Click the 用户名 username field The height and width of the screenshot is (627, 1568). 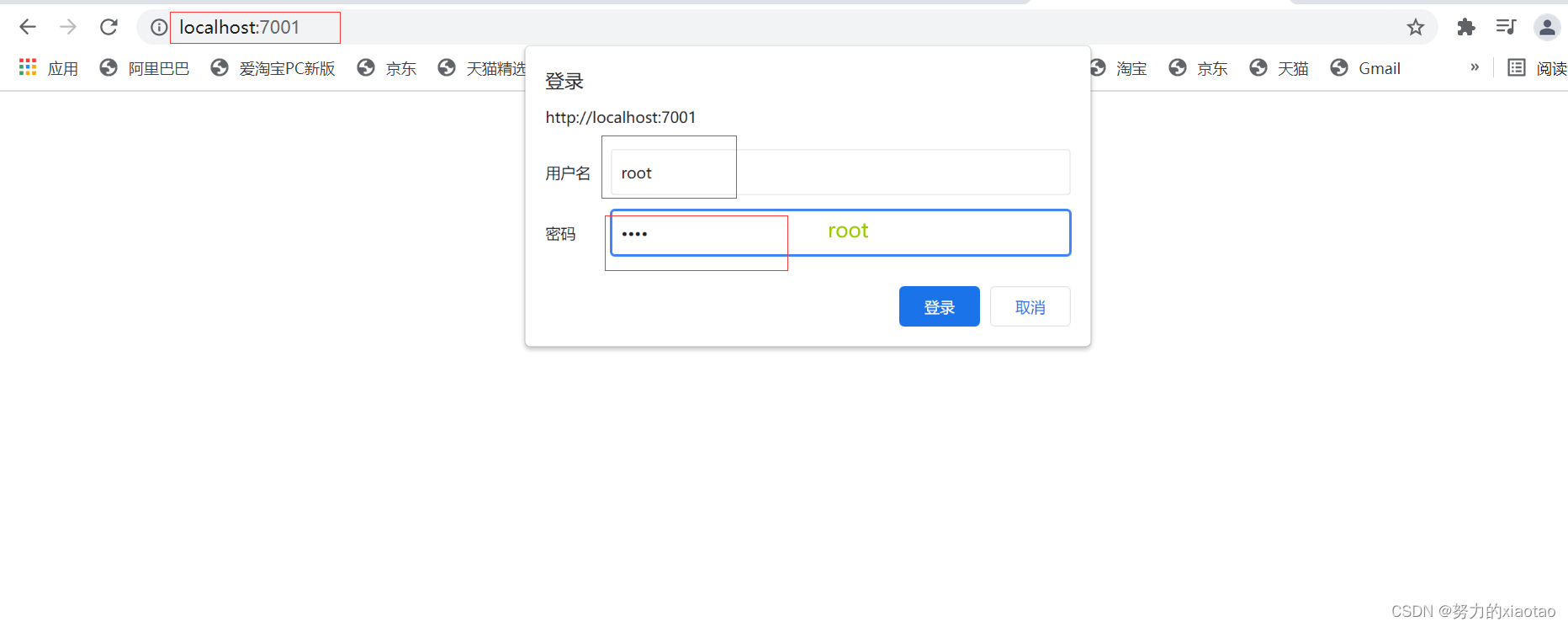(840, 173)
